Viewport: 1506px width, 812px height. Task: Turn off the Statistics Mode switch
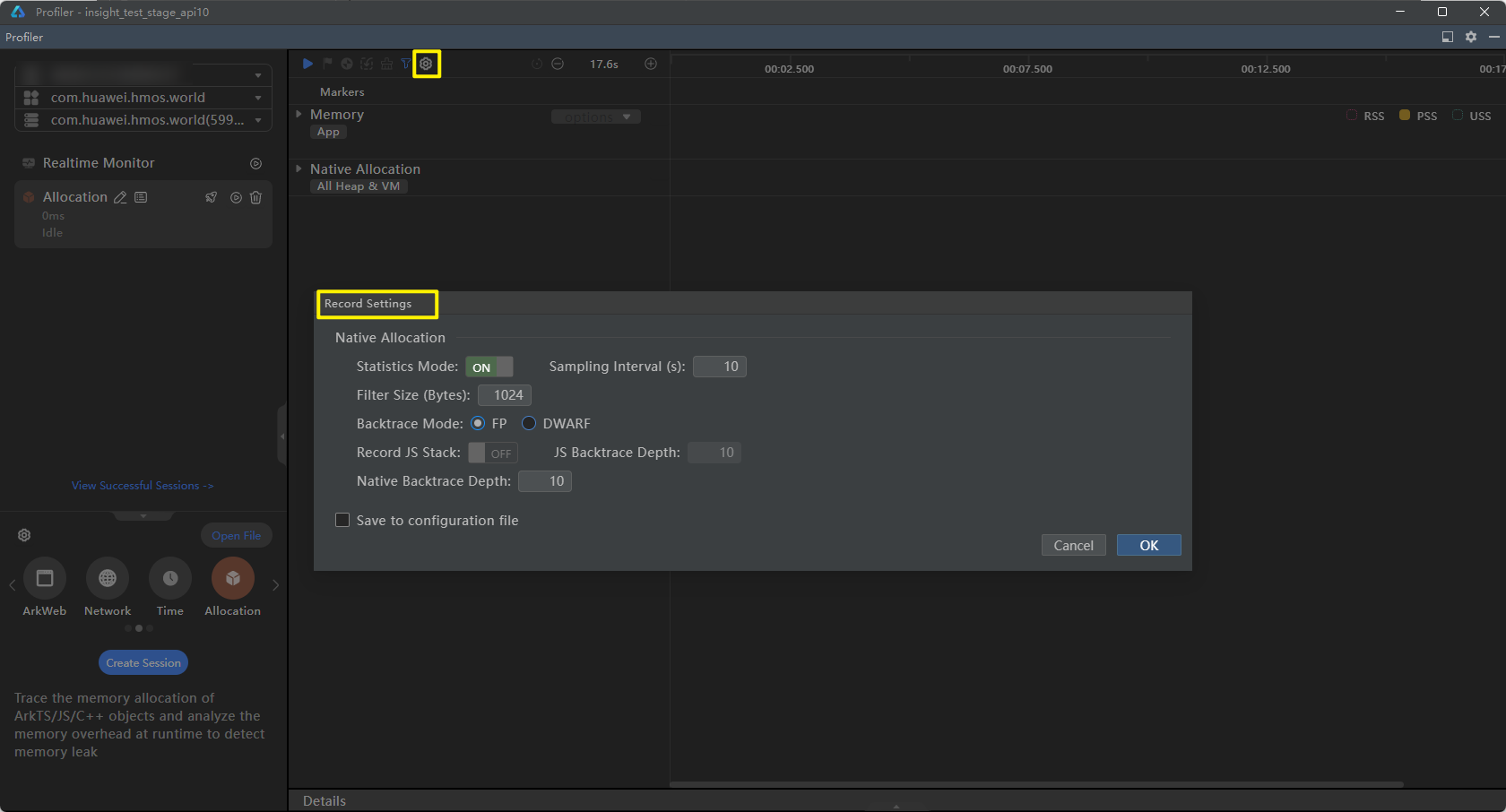489,367
